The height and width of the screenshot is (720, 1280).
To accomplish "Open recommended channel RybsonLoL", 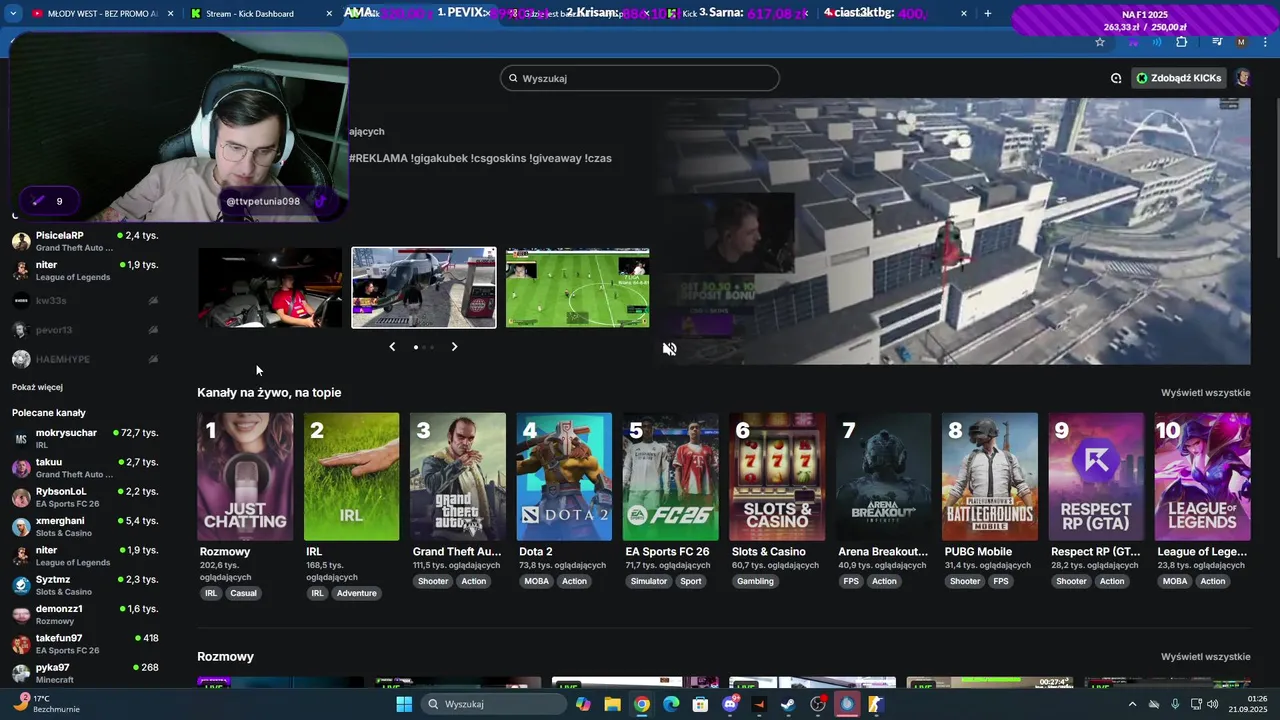I will click(x=85, y=497).
